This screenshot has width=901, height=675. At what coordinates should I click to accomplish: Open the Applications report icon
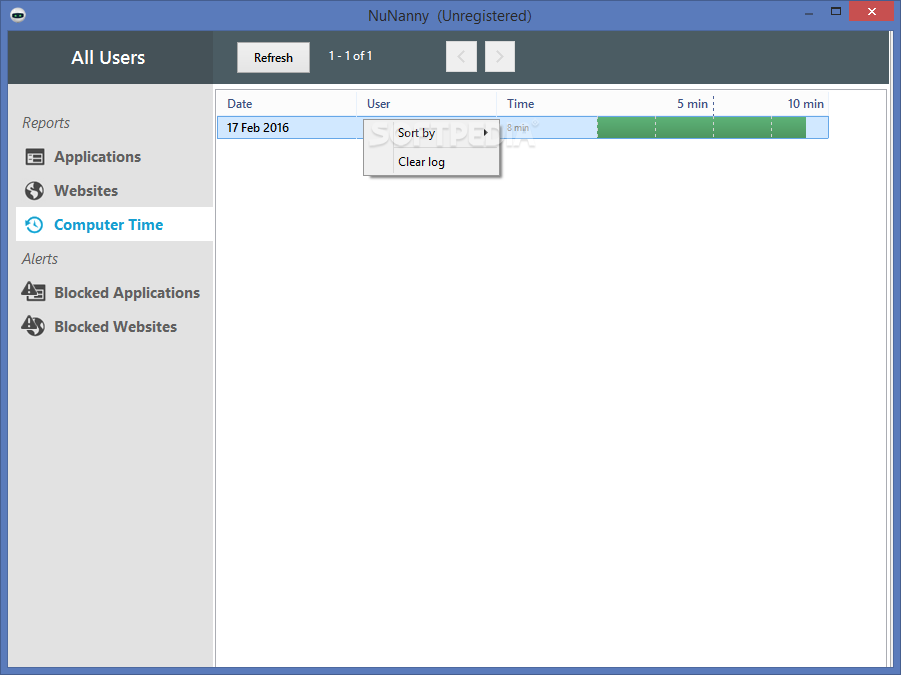click(x=34, y=157)
